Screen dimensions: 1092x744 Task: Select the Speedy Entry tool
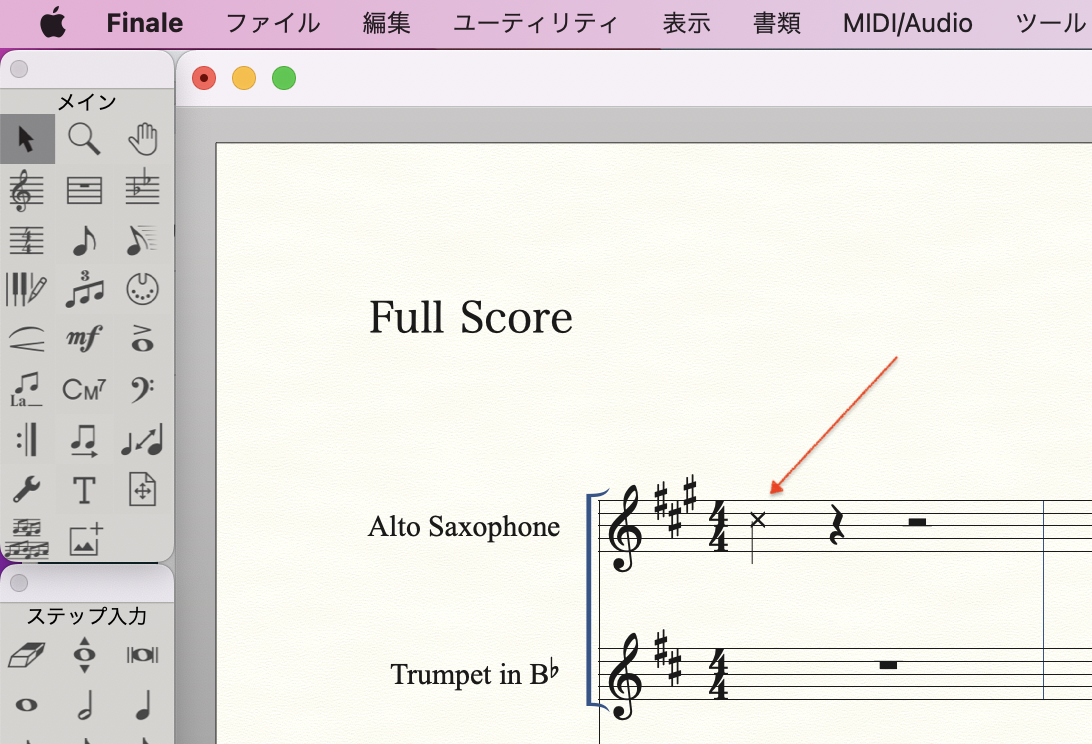click(143, 240)
